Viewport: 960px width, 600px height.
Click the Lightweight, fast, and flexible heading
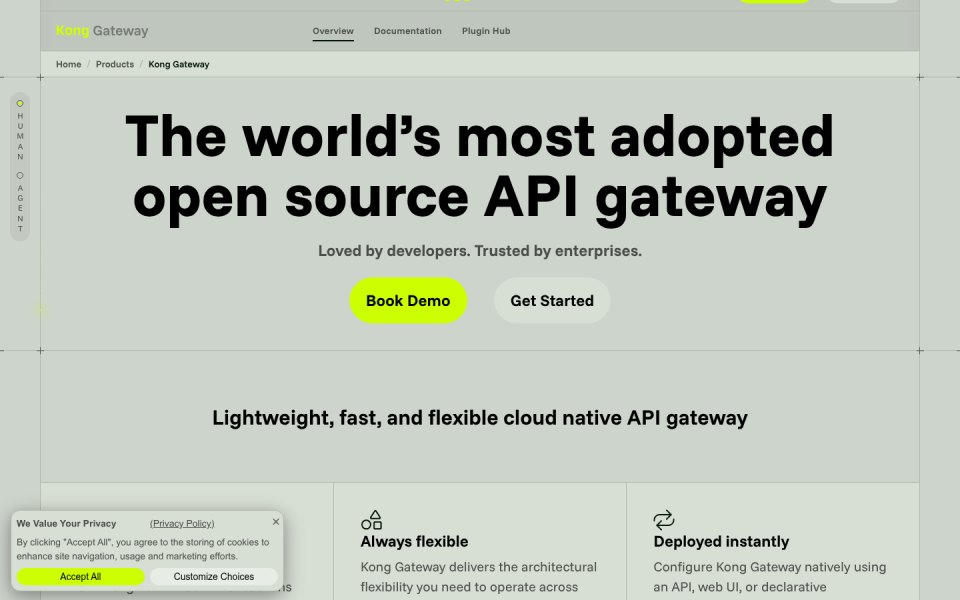480,418
